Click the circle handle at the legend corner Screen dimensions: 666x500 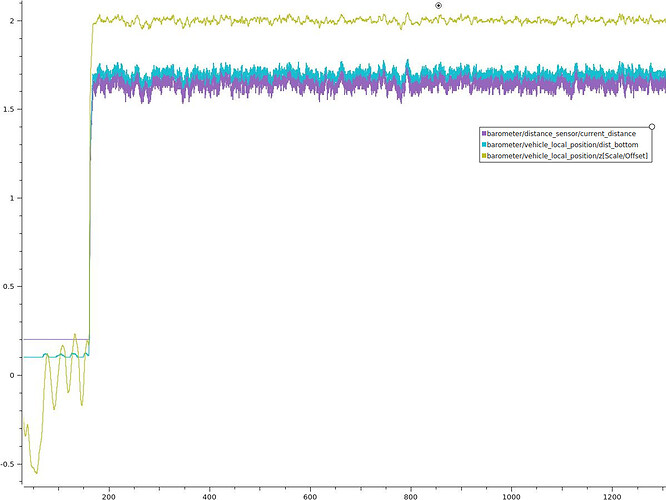click(x=652, y=127)
